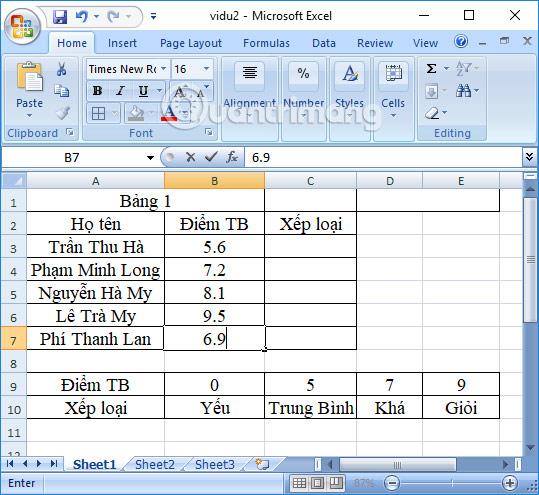The image size is (539, 495).
Task: Switch to Page Break Preview
Action: click(336, 483)
